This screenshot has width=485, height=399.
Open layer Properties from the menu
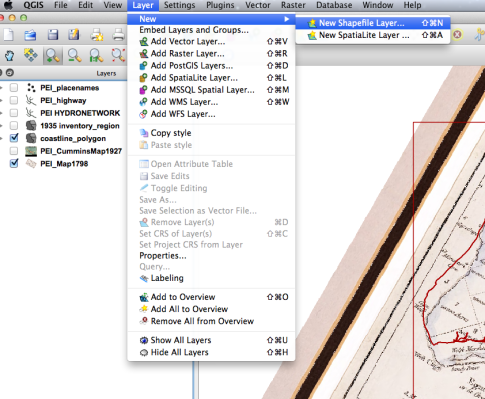click(x=163, y=256)
